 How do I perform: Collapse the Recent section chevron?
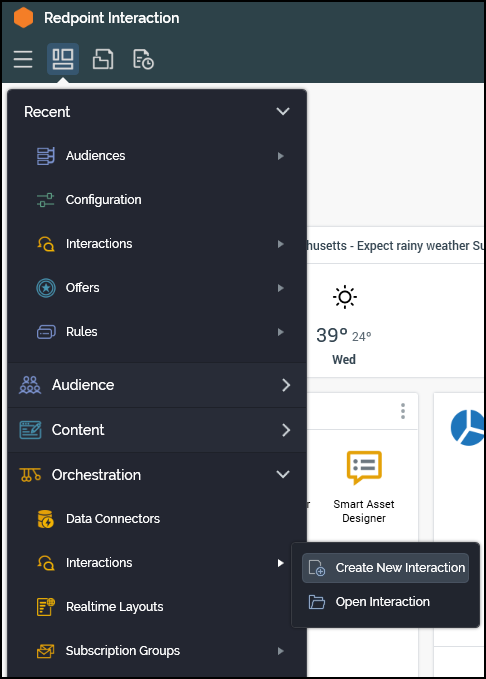click(x=283, y=111)
